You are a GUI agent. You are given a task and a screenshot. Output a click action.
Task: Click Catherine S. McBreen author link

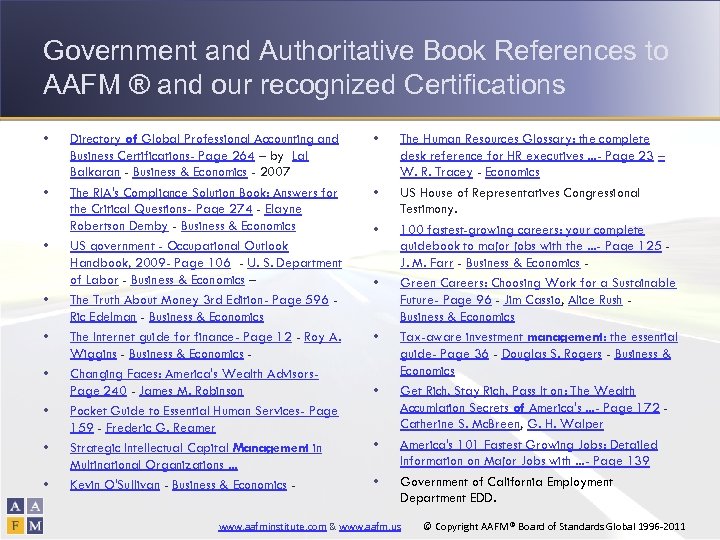460,424
